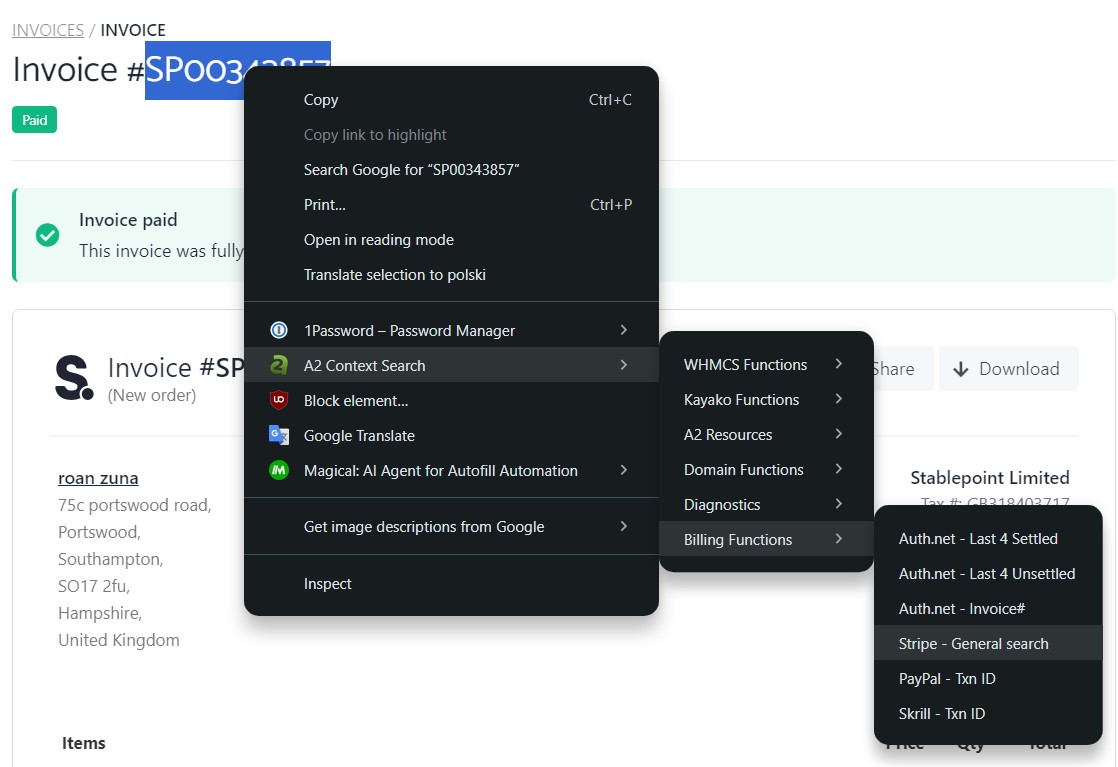Open A2 Context Search menu entry
The width and height of the screenshot is (1118, 767).
click(x=451, y=365)
